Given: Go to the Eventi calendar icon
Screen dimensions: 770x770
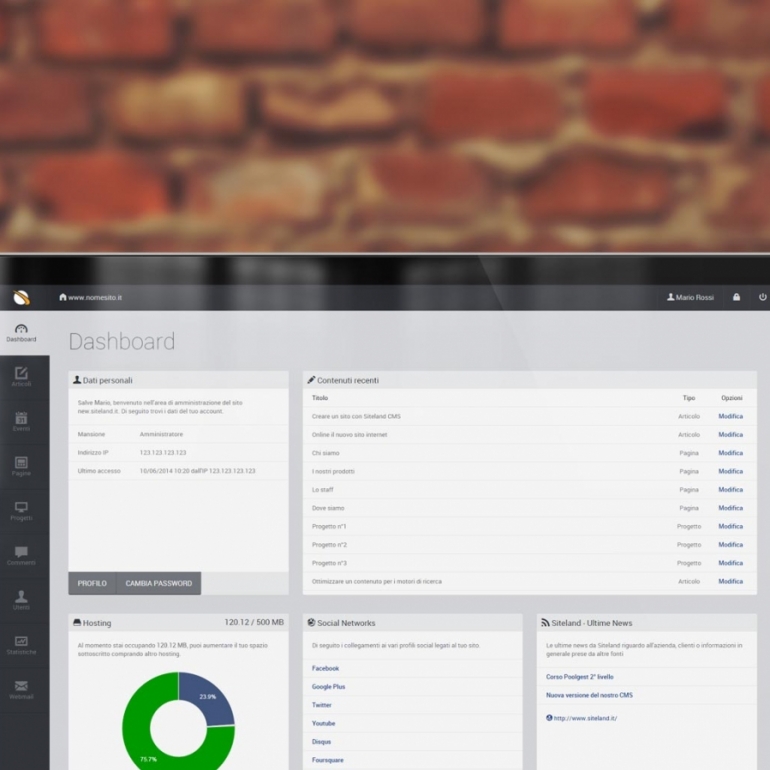Looking at the screenshot, I should 21,420.
